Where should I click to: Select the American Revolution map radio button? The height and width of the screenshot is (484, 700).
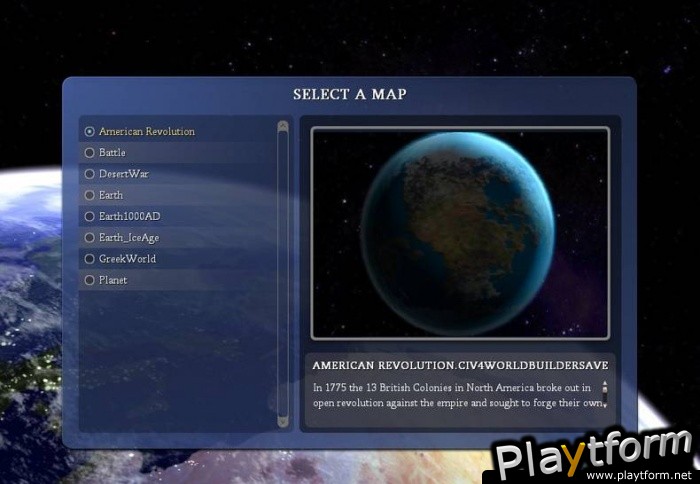[x=89, y=131]
